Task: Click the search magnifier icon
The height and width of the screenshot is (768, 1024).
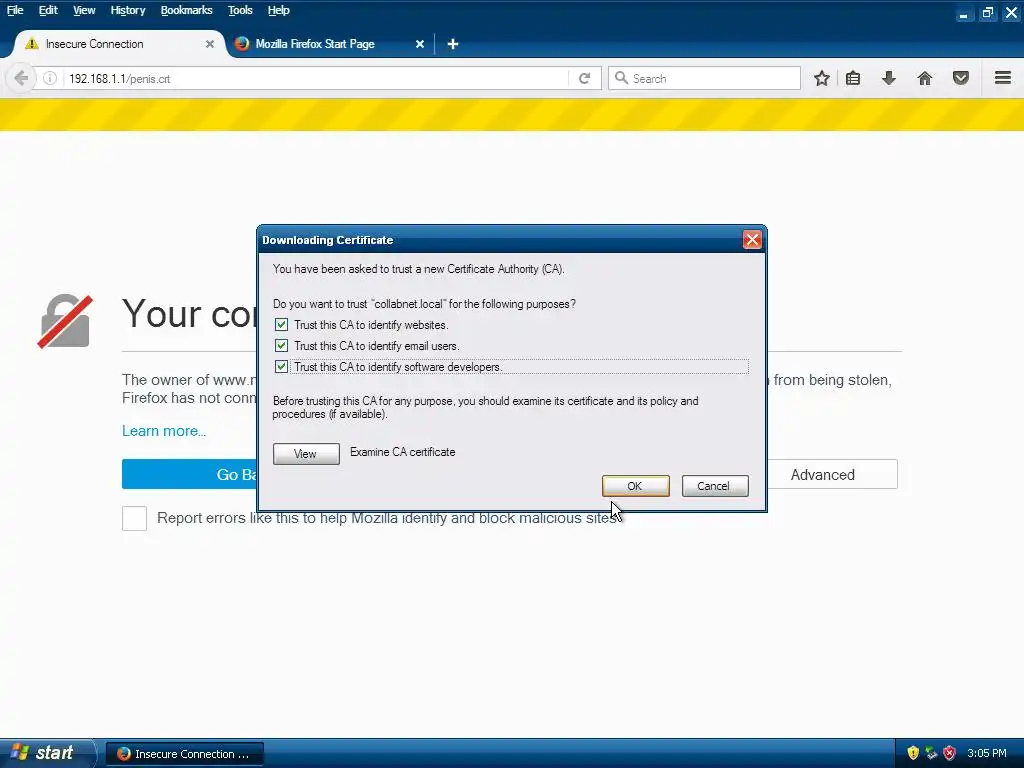Action: pyautogui.click(x=621, y=78)
